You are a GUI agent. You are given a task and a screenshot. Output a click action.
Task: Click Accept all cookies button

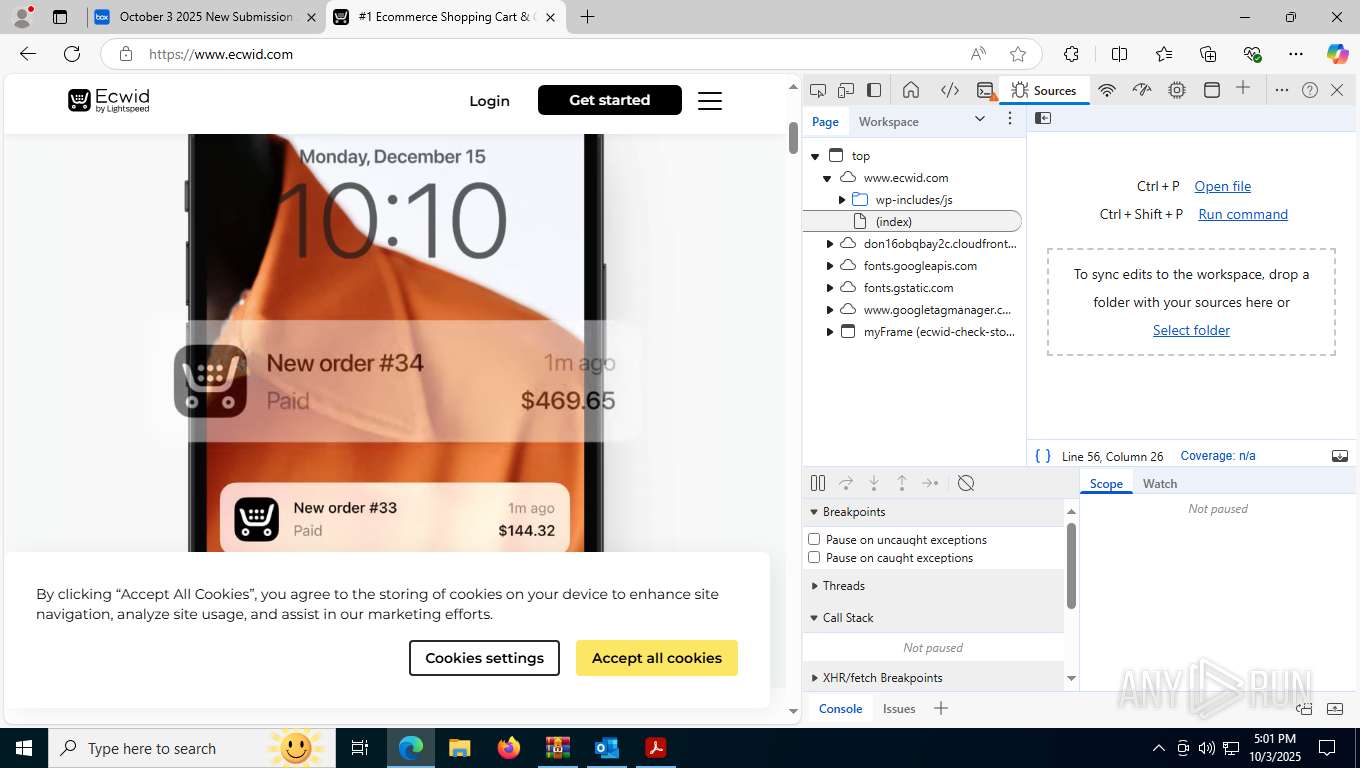[x=657, y=658]
